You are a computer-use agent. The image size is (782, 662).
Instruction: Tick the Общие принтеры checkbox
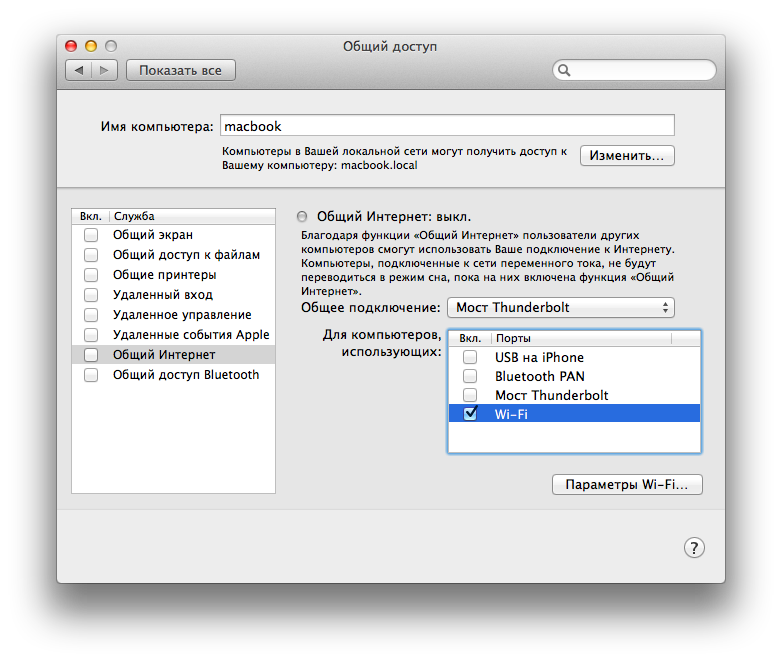click(91, 274)
